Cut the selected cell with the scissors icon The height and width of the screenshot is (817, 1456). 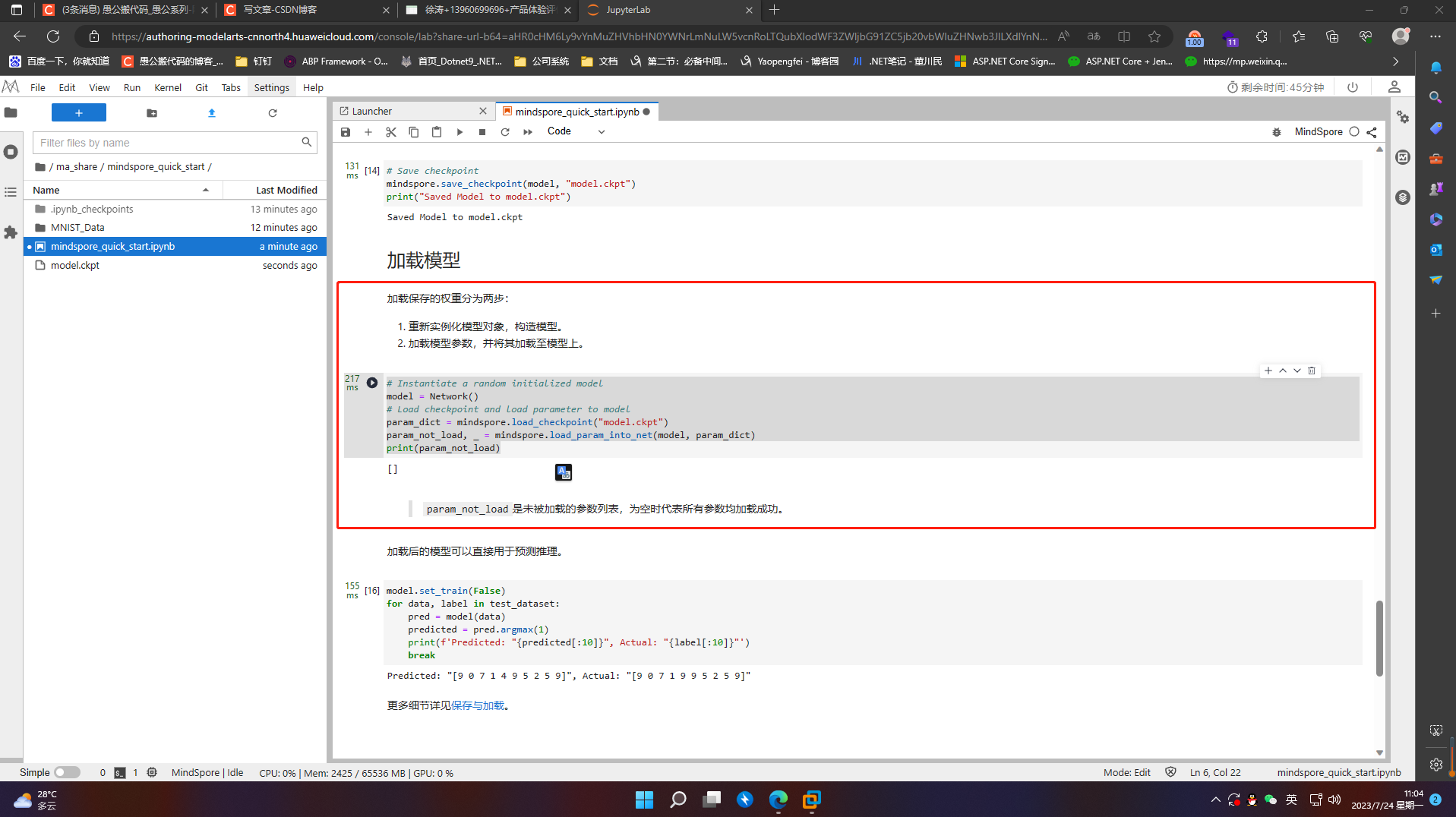point(391,132)
